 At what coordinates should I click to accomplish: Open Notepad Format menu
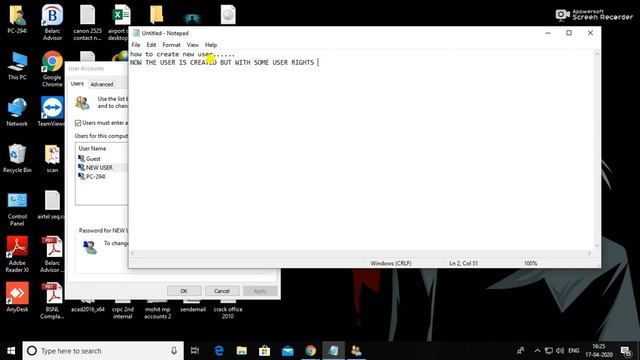(171, 45)
